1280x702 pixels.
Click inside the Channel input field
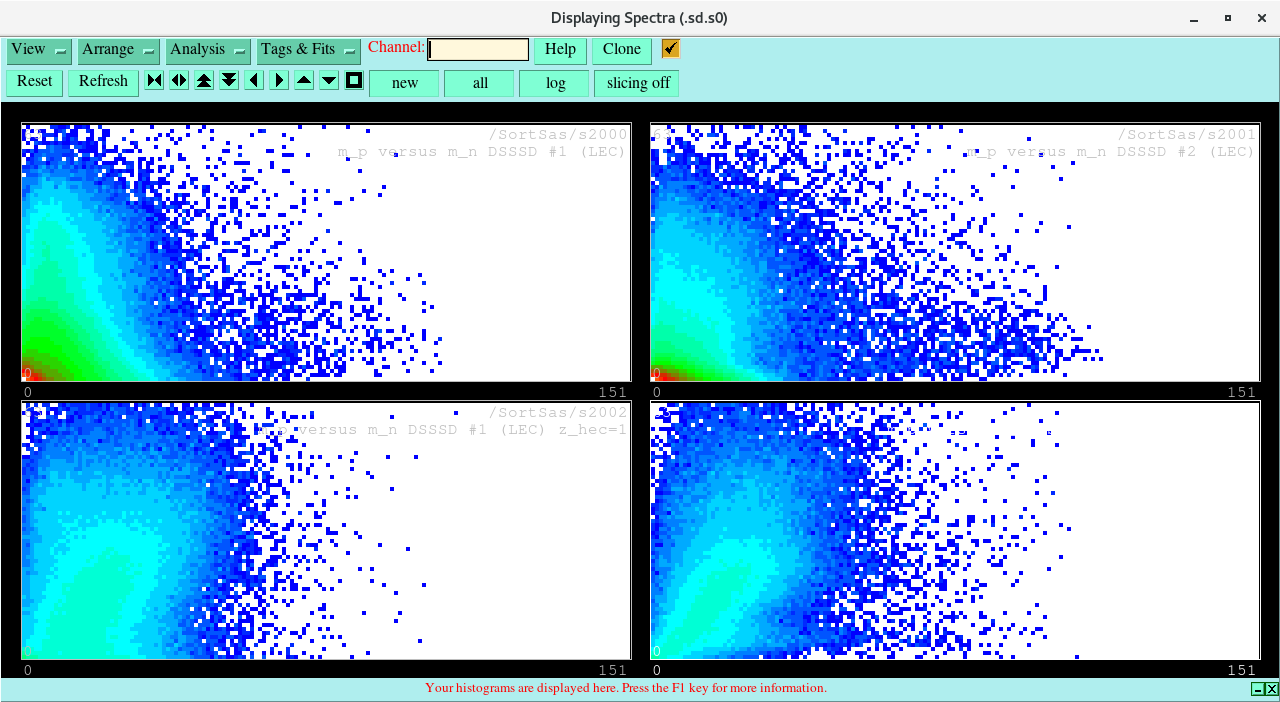pos(478,50)
